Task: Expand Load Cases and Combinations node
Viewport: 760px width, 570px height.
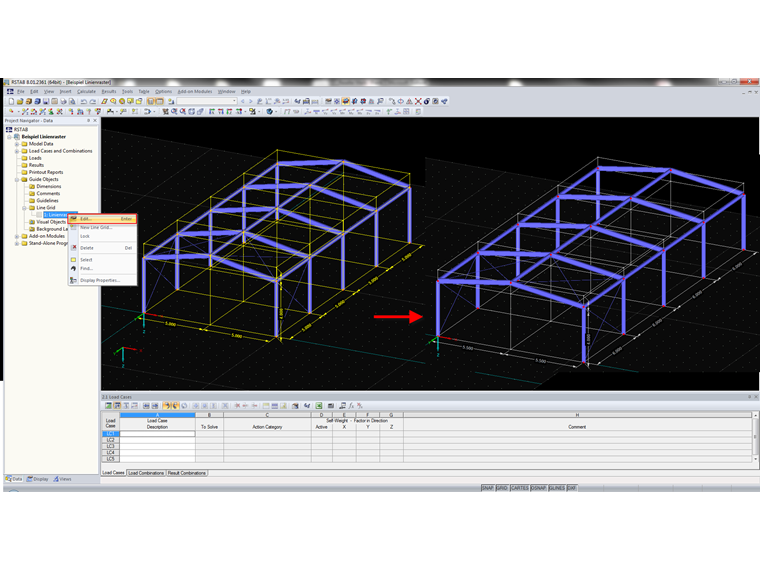Action: pyautogui.click(x=17, y=151)
